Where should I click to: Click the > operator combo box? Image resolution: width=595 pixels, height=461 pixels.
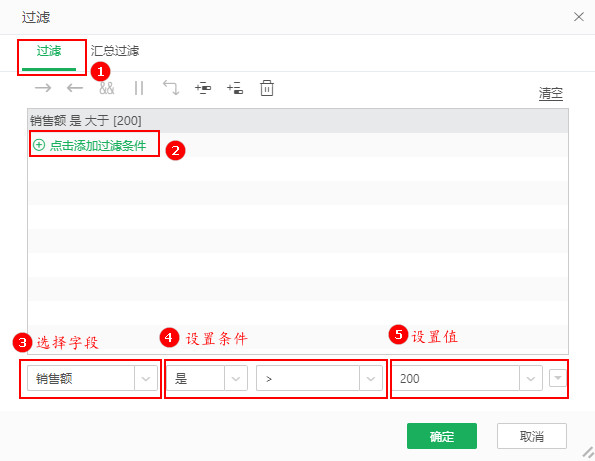(319, 378)
